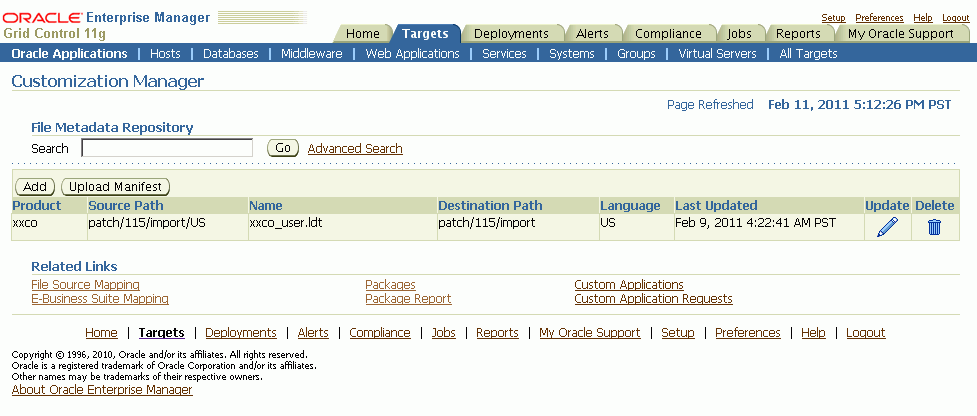Edit xxco_user.ldt row with pencil icon
977x416 pixels.
pos(887,227)
